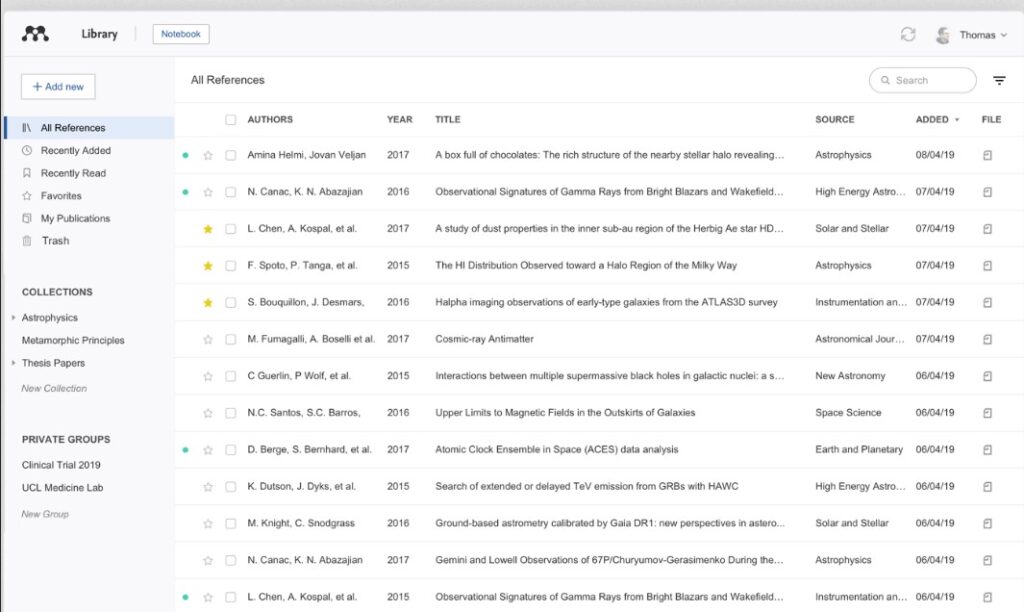Open the Favorites list

[x=61, y=196]
